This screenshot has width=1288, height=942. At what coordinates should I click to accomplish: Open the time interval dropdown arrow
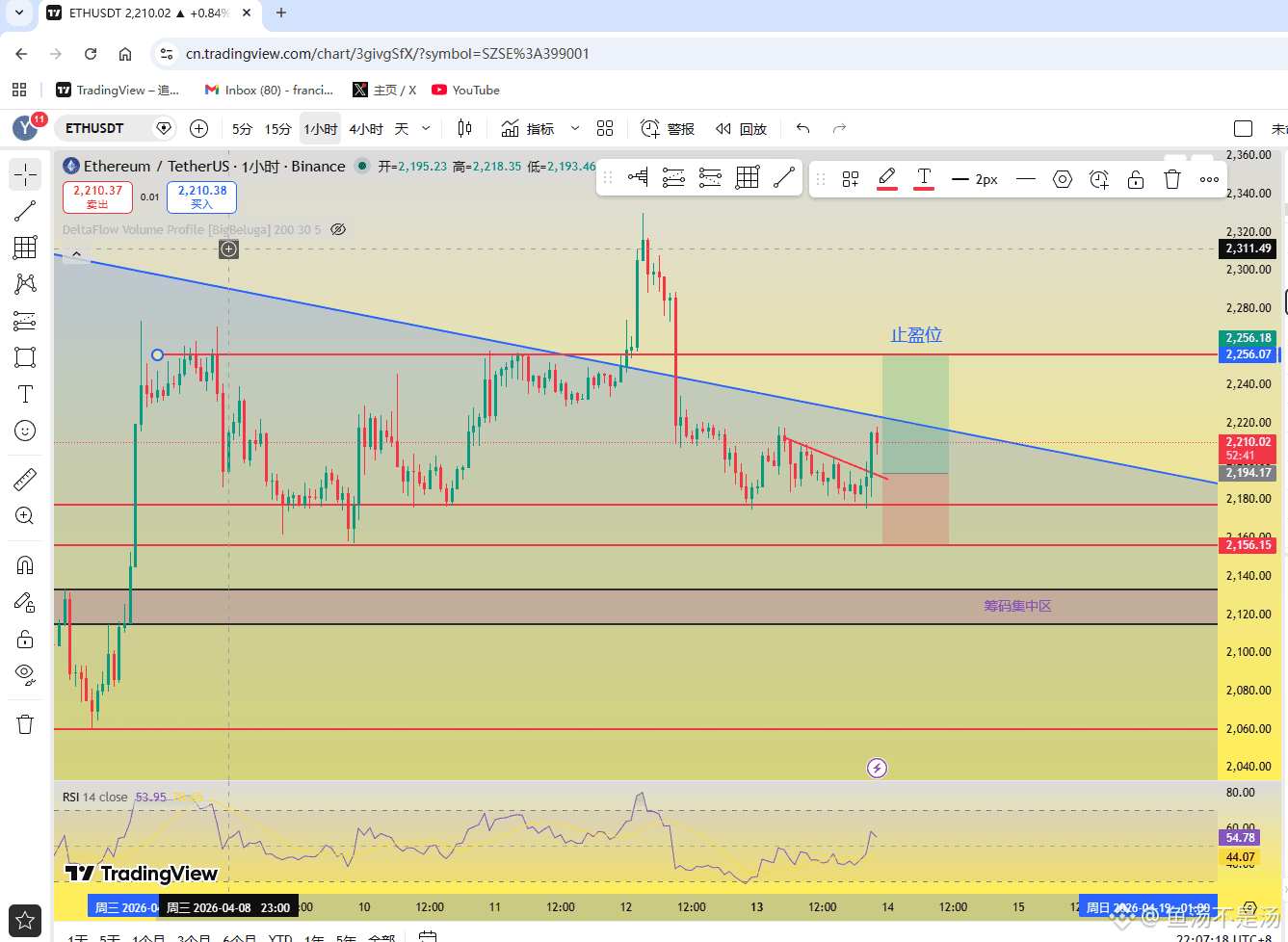[x=426, y=128]
